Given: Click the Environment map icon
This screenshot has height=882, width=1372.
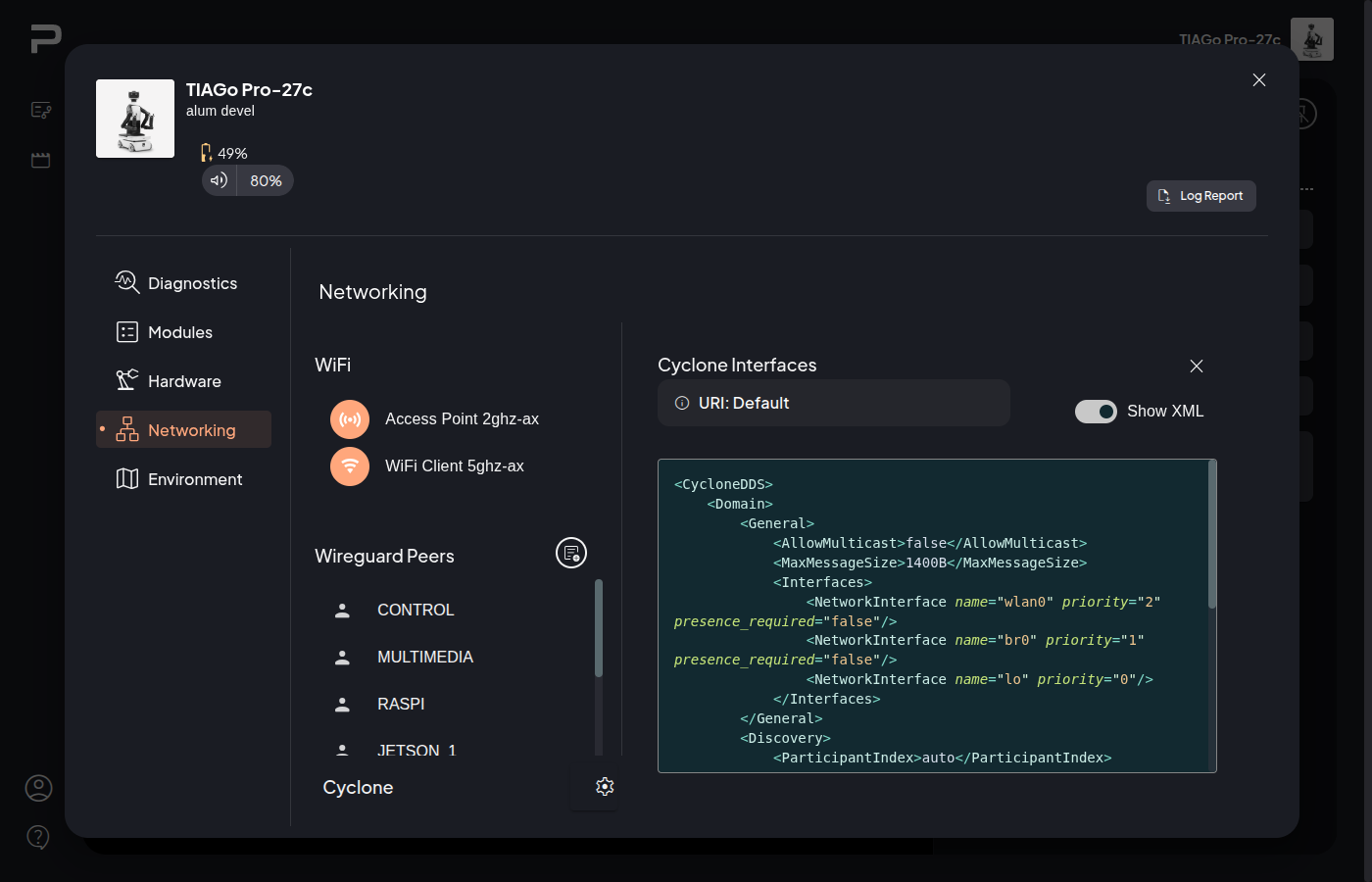Looking at the screenshot, I should click(127, 478).
